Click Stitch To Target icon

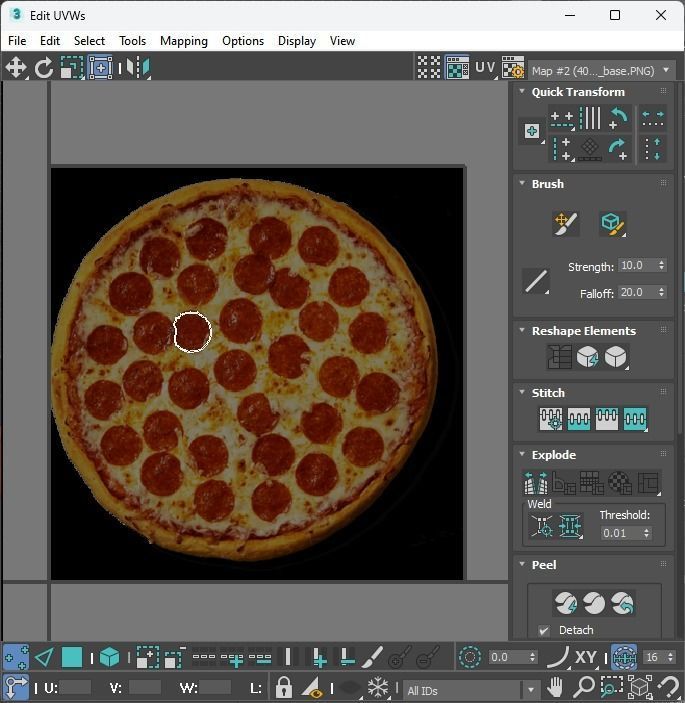(551, 419)
